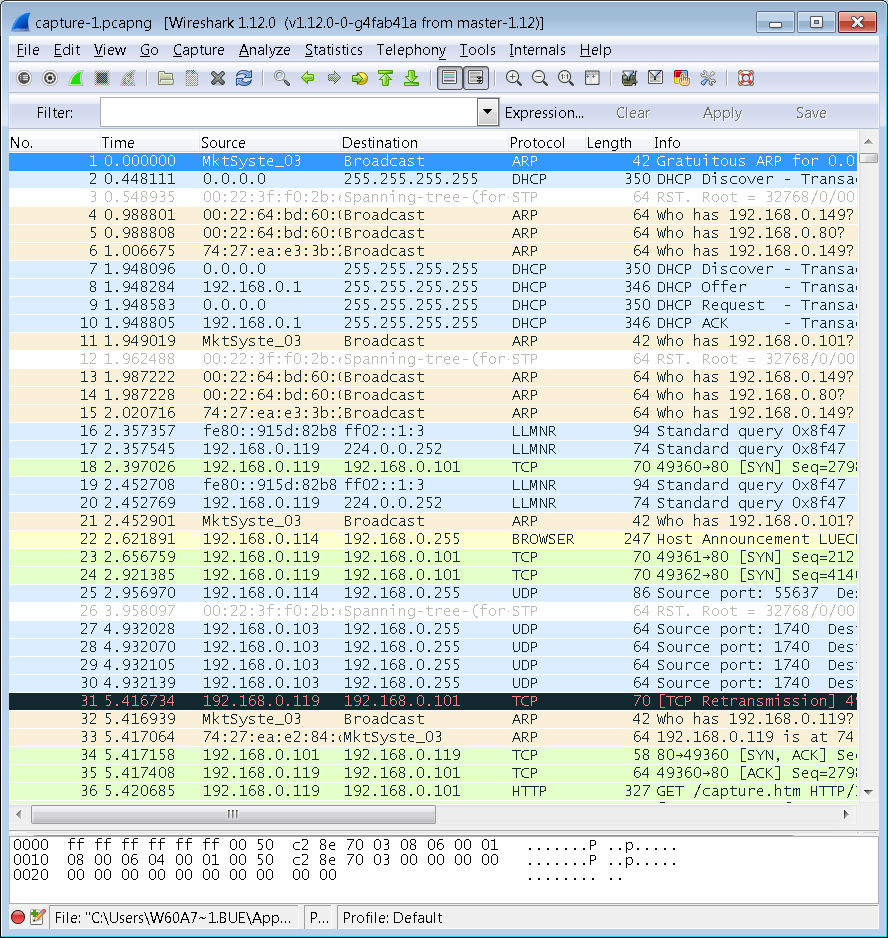
Task: Click the horizontal scrollbar thumb
Action: 233,814
